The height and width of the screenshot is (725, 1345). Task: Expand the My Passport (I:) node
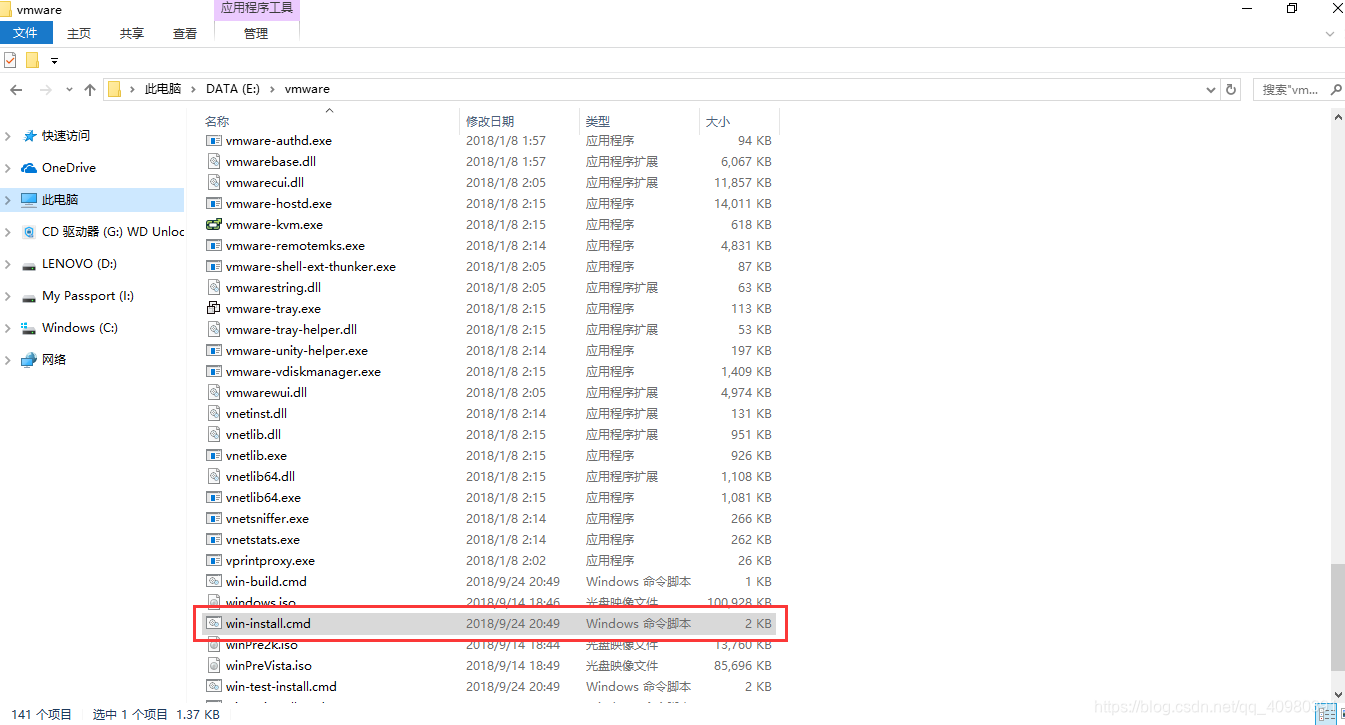pos(8,296)
